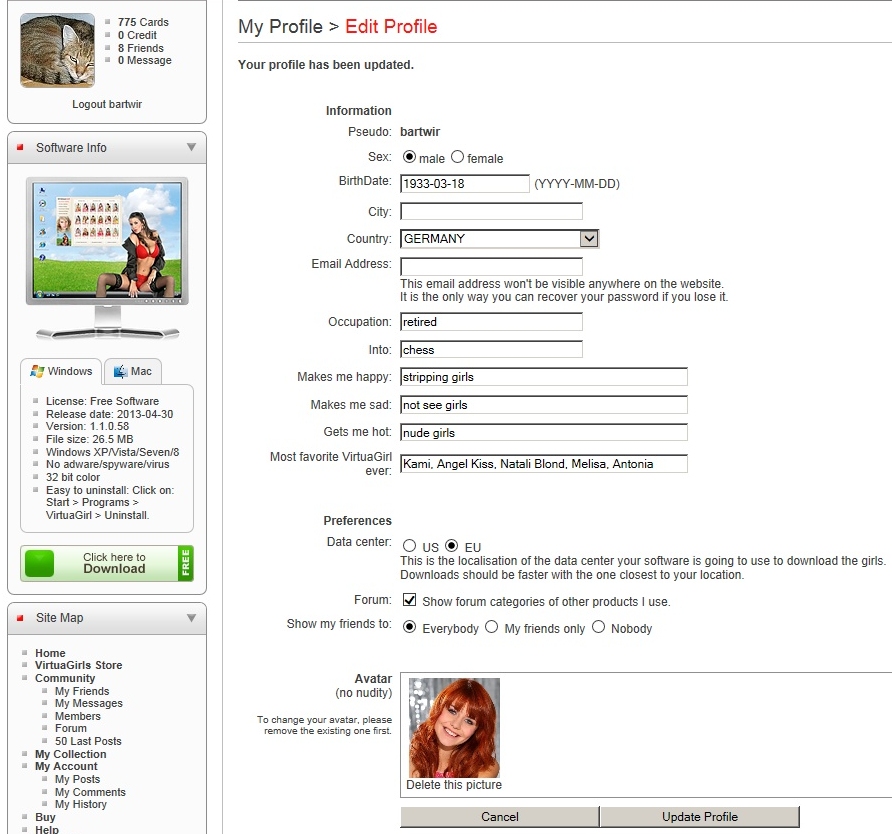892x834 pixels.
Task: Click the Mac Finder icon on tab
Action: [x=121, y=371]
